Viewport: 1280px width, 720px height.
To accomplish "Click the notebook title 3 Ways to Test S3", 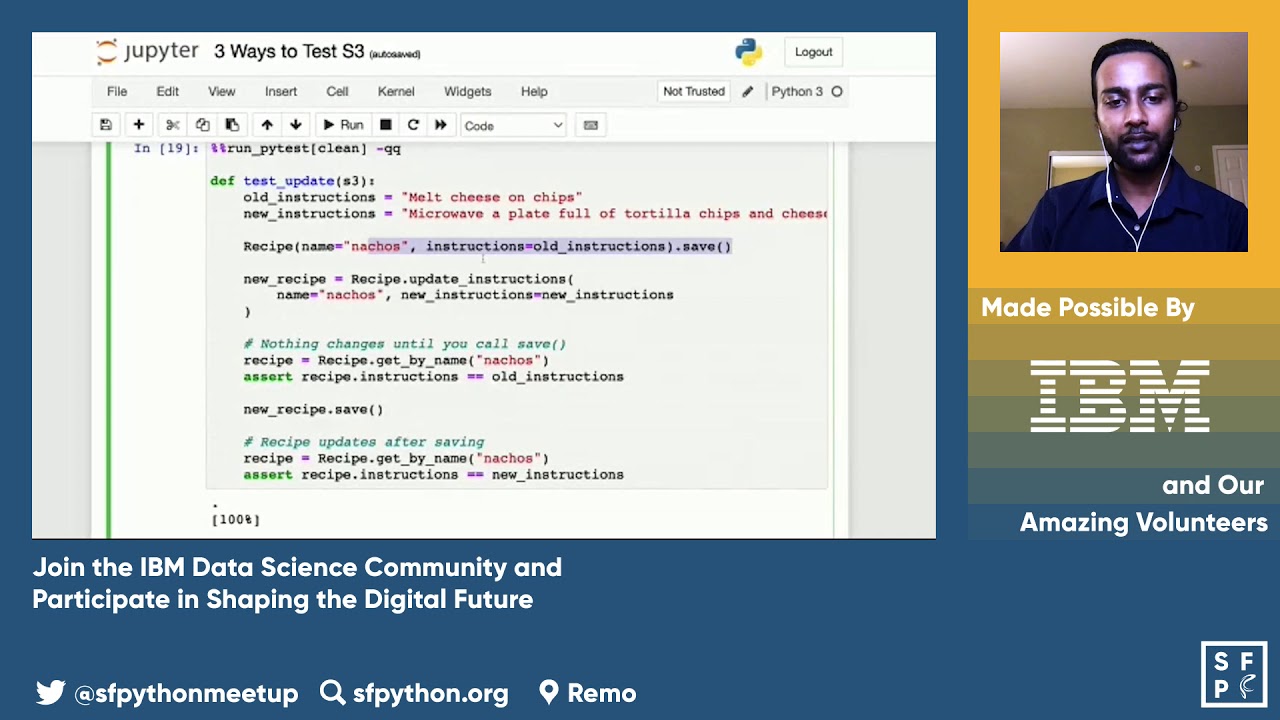I will click(289, 52).
